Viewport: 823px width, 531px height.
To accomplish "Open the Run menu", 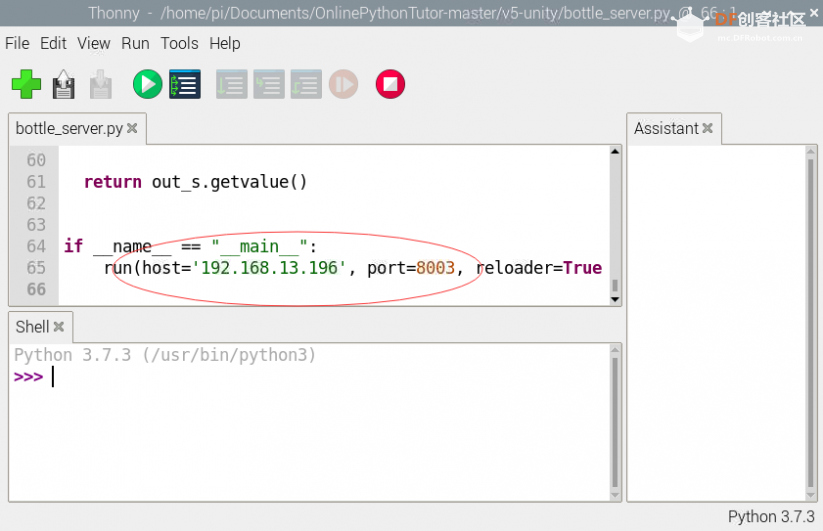I will coord(135,43).
